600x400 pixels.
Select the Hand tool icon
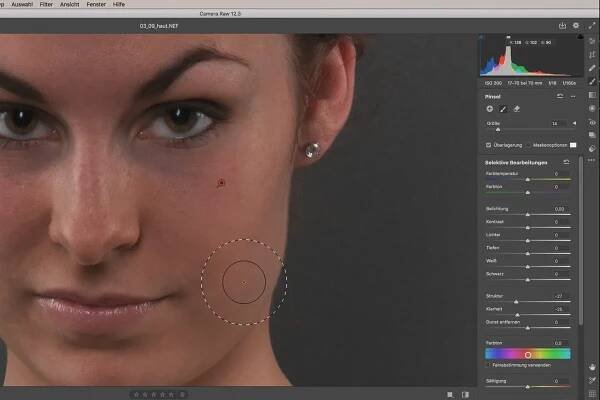pos(593,367)
